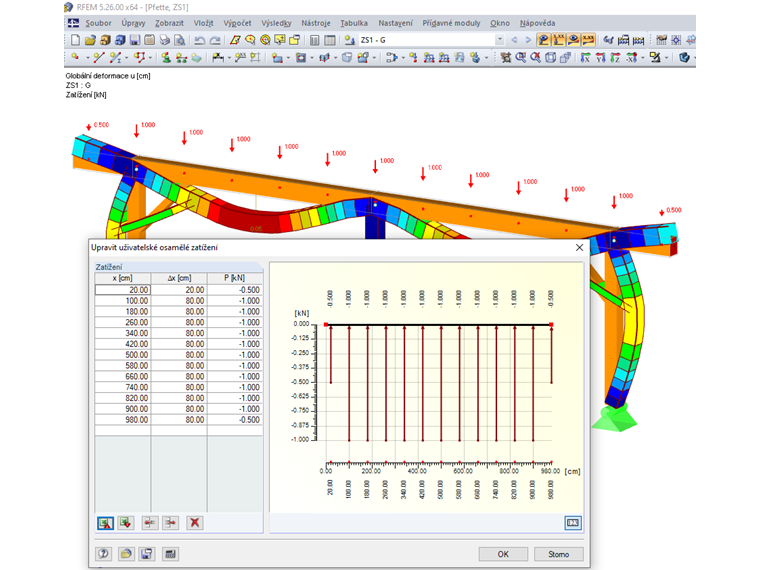Close the Upravit uživatelské osamělé zatížení dialog
Screen dimensions: 760x570
click(x=579, y=248)
